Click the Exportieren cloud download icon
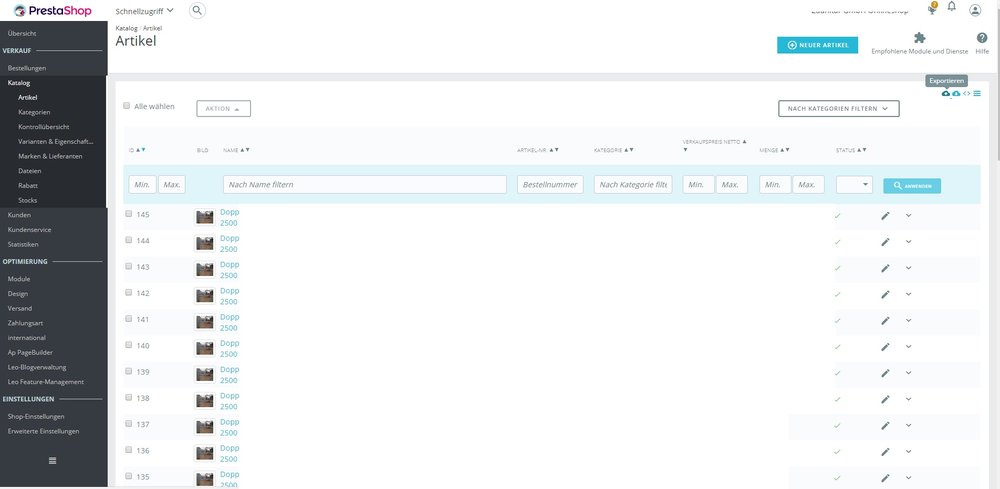 [x=946, y=94]
